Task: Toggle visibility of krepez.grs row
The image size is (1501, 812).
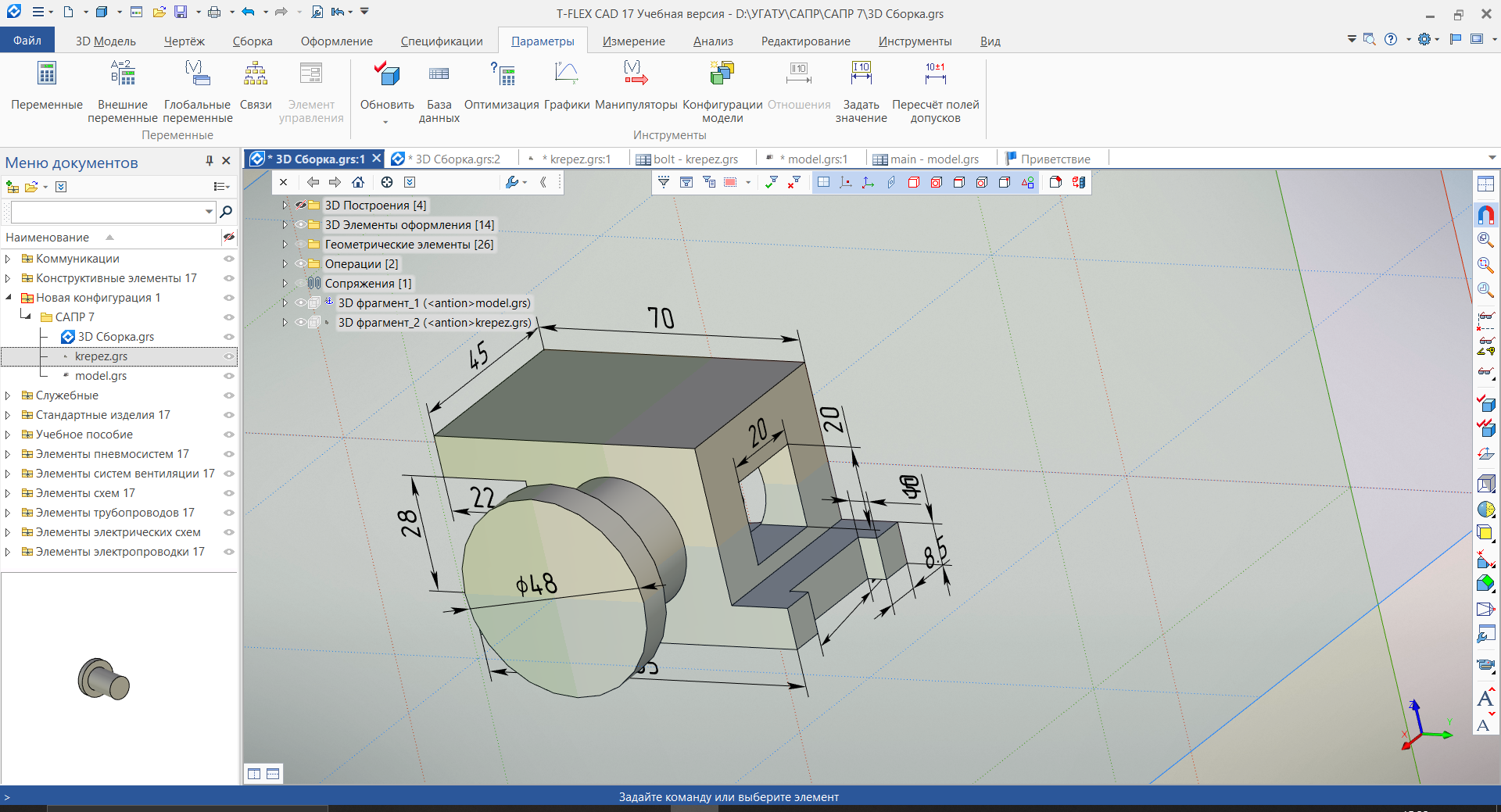Action: (229, 356)
